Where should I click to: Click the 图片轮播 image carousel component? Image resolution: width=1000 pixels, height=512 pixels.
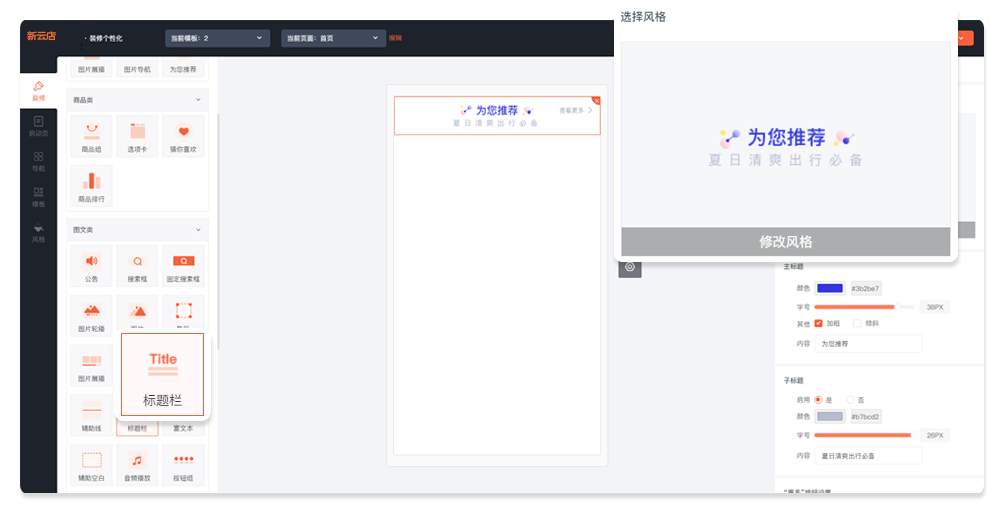(x=92, y=314)
